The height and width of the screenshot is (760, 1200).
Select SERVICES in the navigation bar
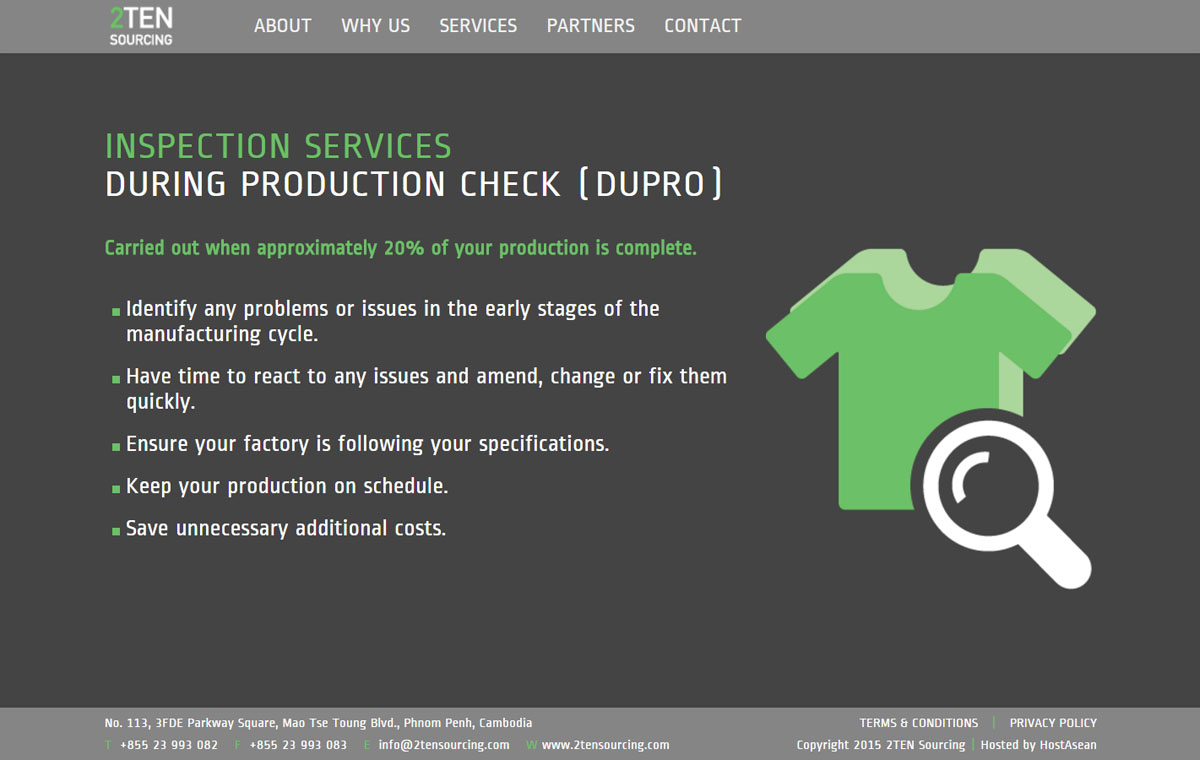478,26
